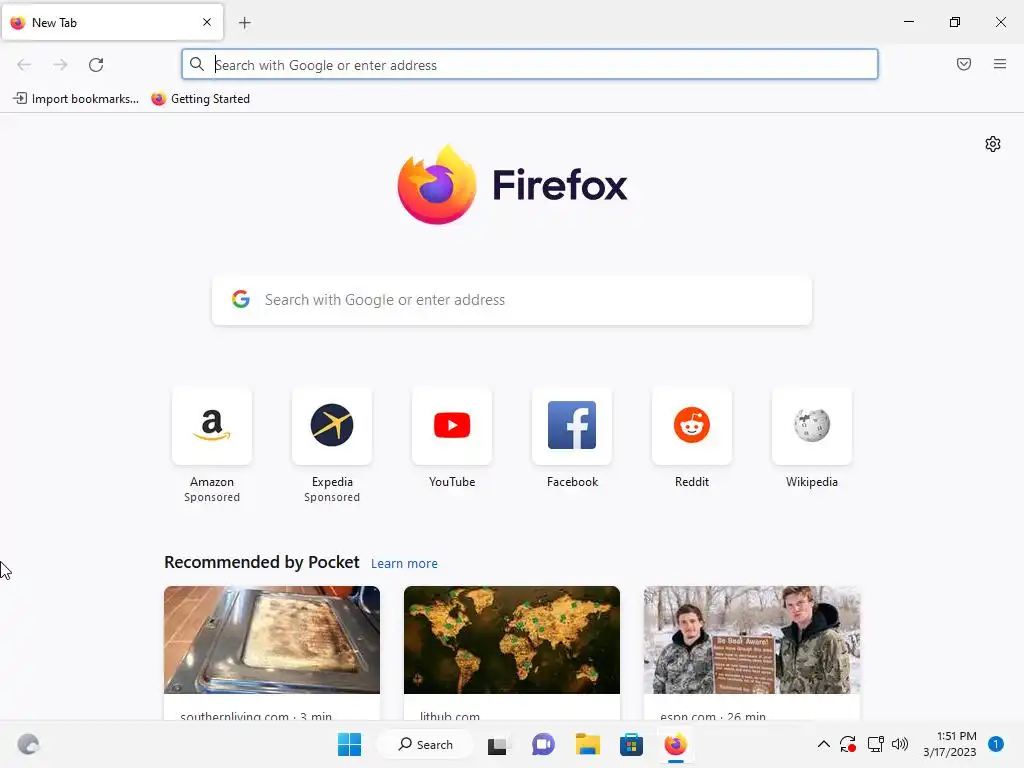Reload the current page

pyautogui.click(x=96, y=65)
